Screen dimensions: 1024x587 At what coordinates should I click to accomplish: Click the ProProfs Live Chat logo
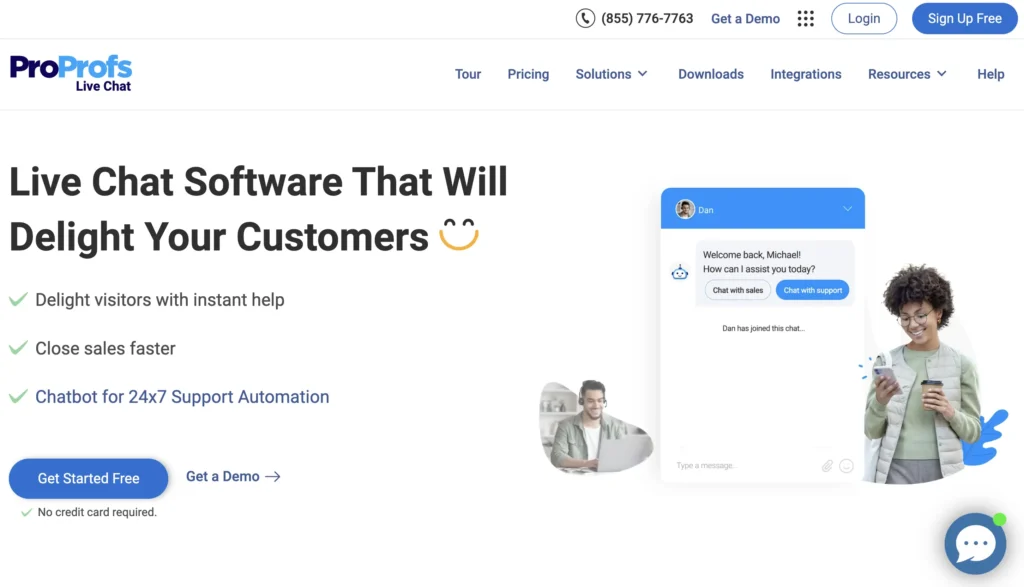coord(71,73)
